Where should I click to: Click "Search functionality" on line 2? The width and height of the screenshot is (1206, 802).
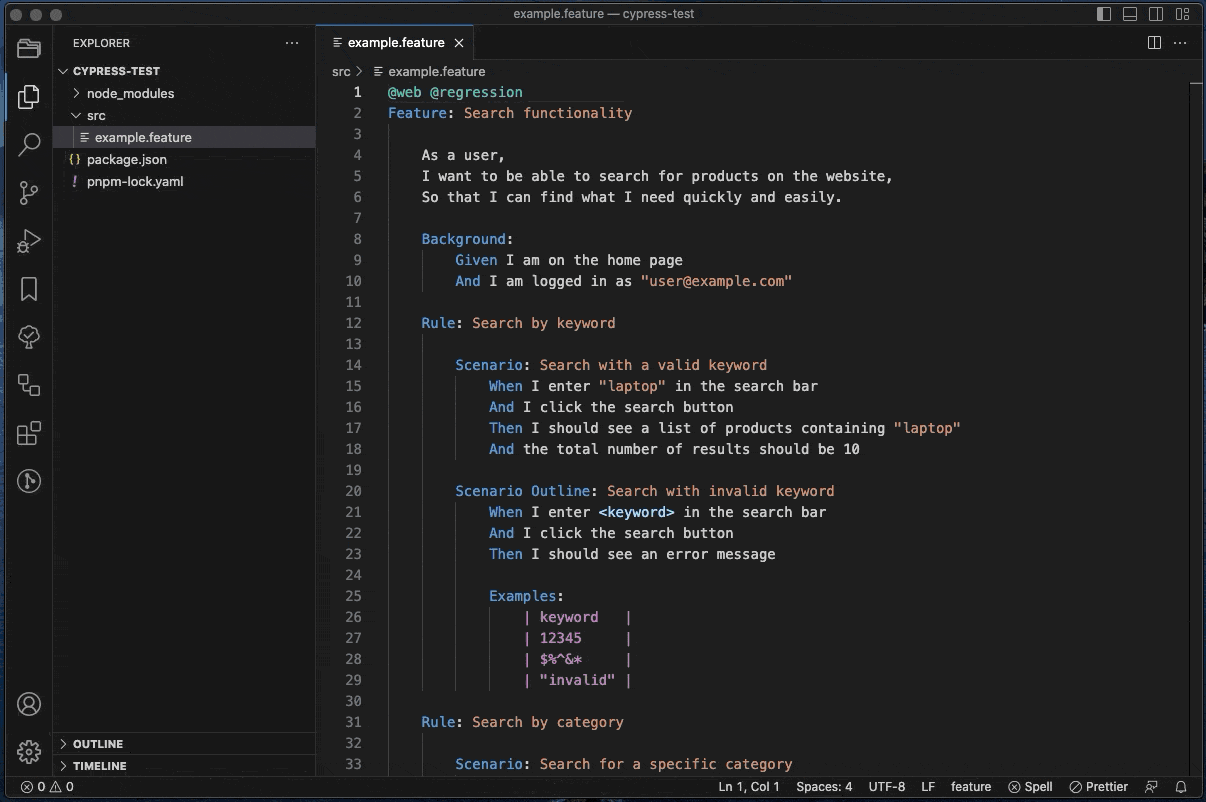pyautogui.click(x=548, y=113)
